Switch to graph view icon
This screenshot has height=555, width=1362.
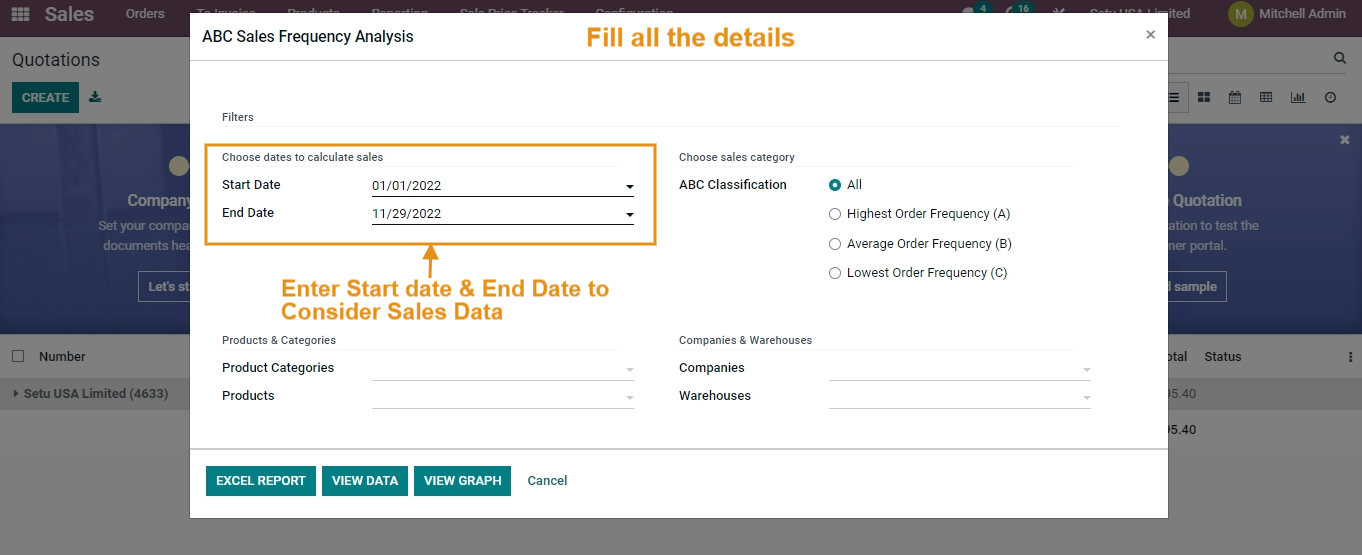[1298, 97]
